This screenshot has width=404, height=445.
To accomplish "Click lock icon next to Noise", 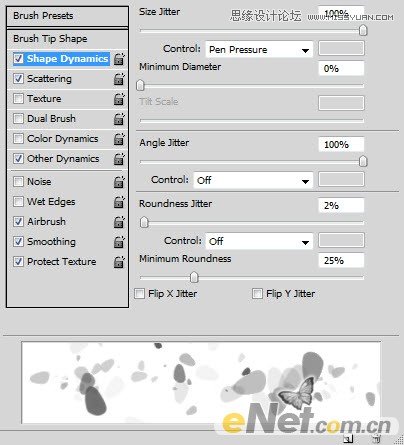I will pos(119,182).
